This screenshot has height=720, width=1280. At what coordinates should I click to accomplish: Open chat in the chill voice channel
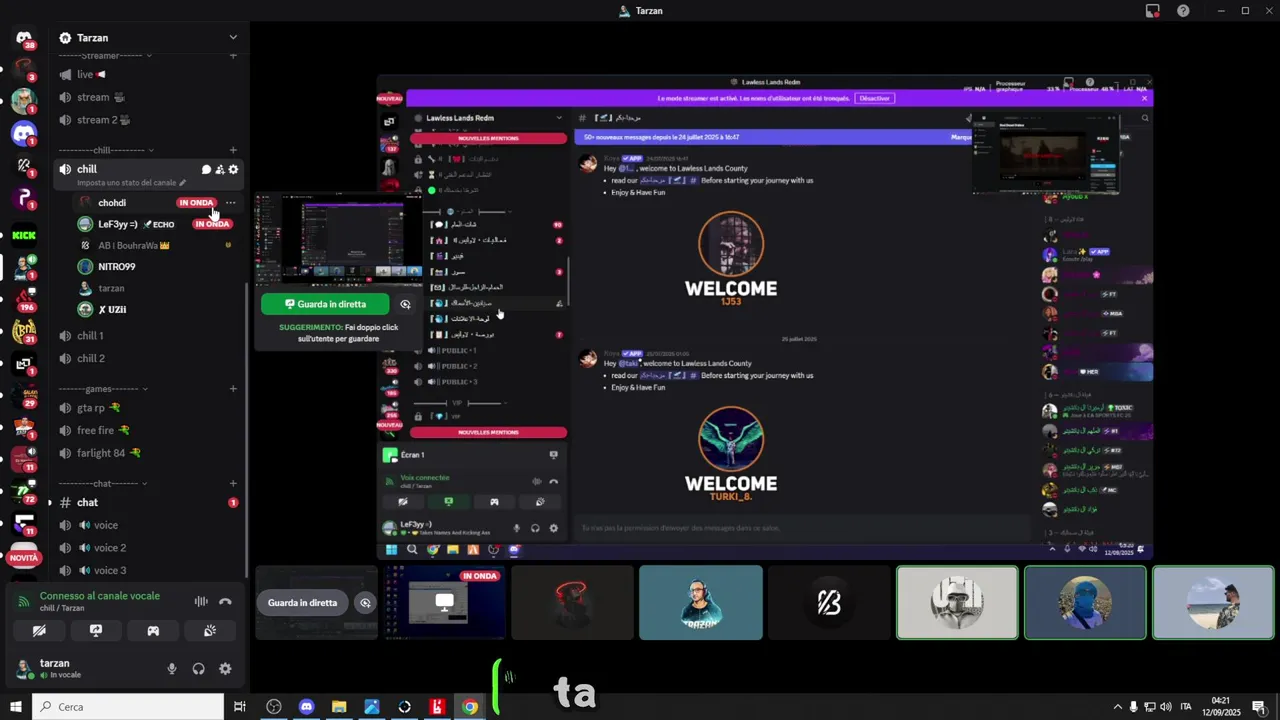click(x=205, y=170)
